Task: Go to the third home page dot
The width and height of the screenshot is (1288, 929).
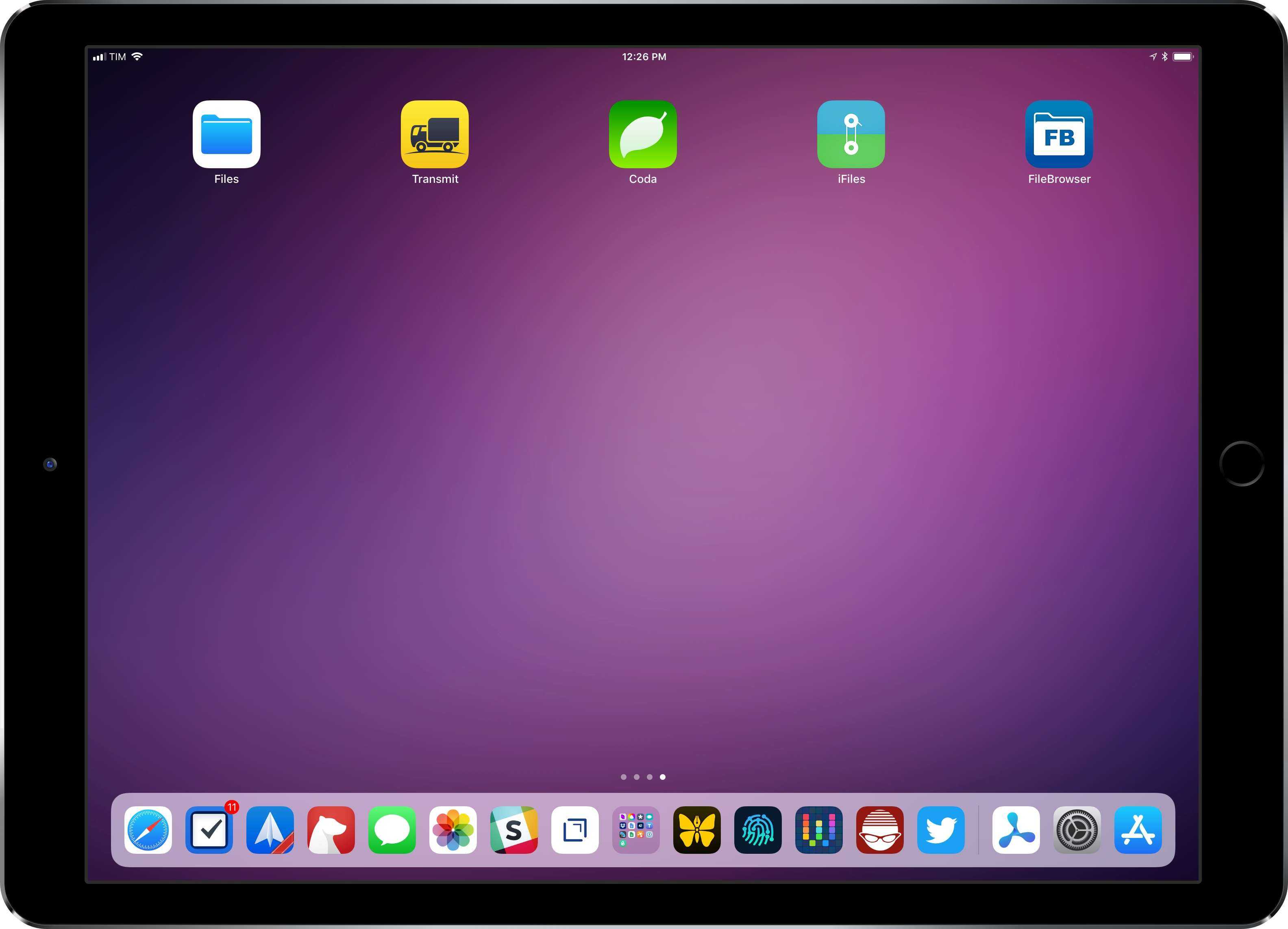Action: point(650,777)
